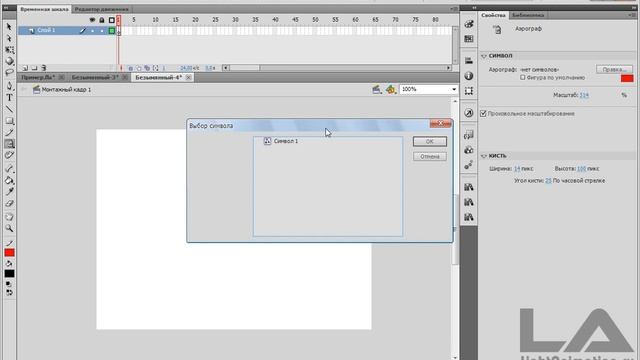640x360 pixels.
Task: Collapse the СИМВОЛ section
Action: 484,56
